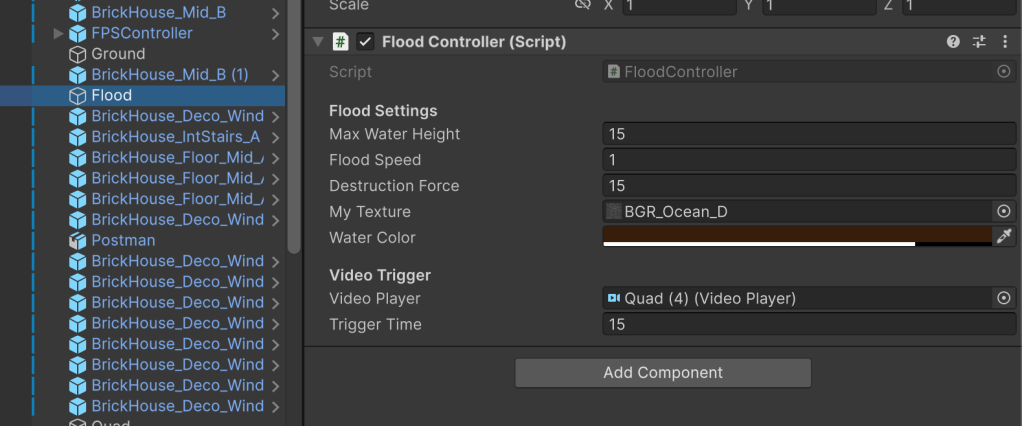Open BrickHouse_Mid_B (1) prefab via its chevron
This screenshot has height=426, width=1022.
[275, 75]
